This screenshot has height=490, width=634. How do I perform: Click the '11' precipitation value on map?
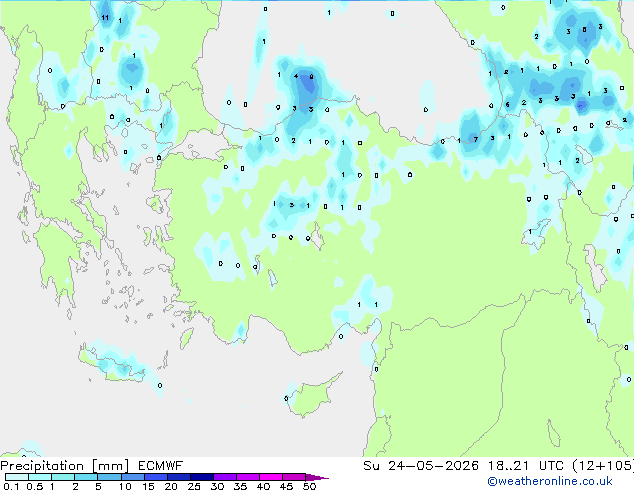click(105, 17)
